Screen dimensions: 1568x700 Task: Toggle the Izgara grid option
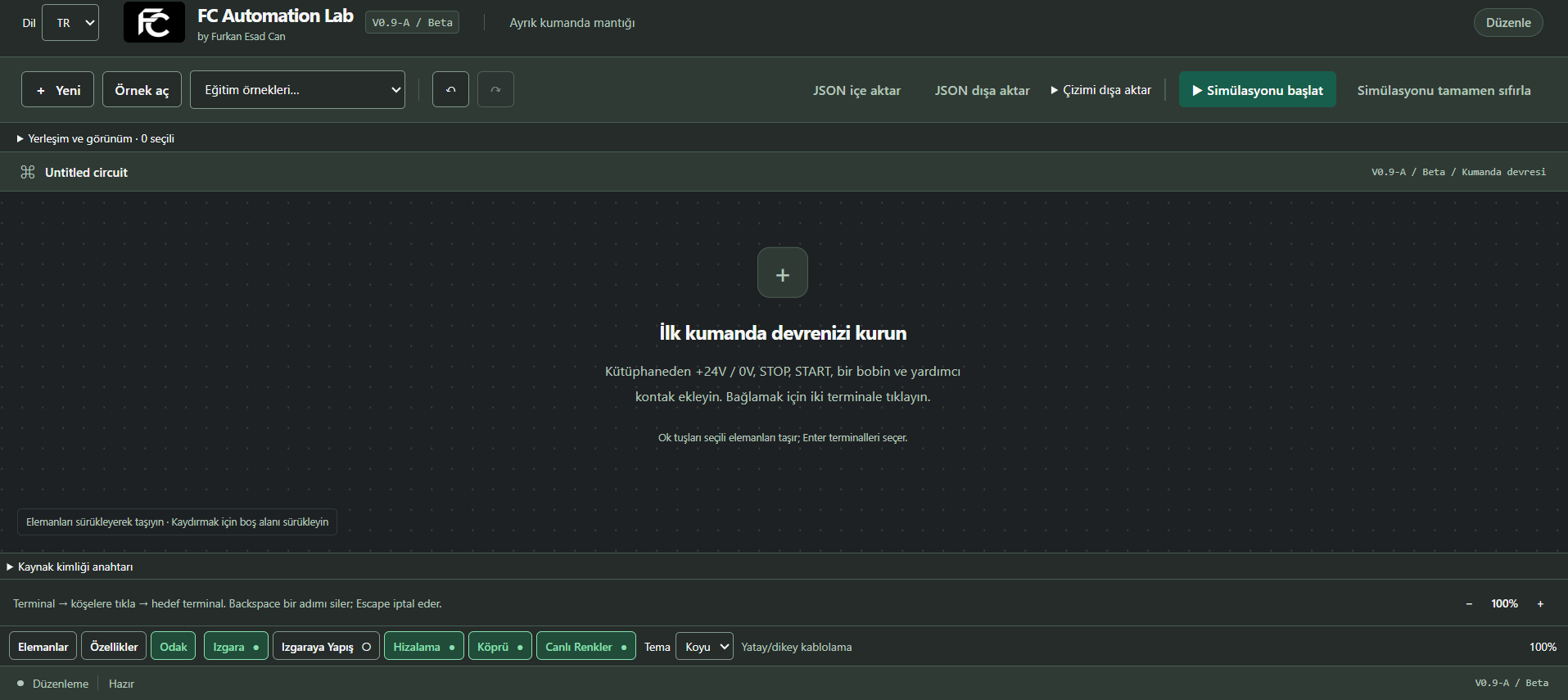pos(236,646)
